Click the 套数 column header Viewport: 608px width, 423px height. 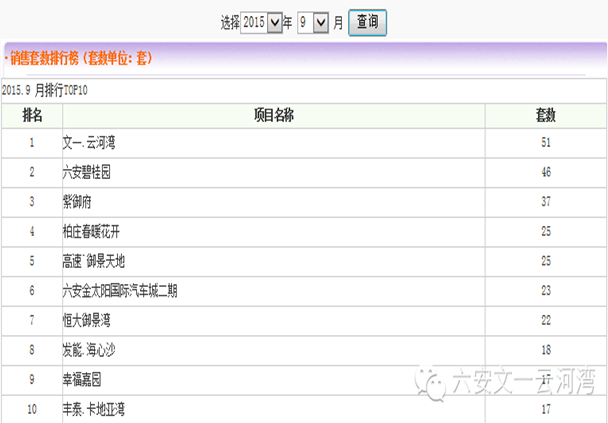coord(546,116)
